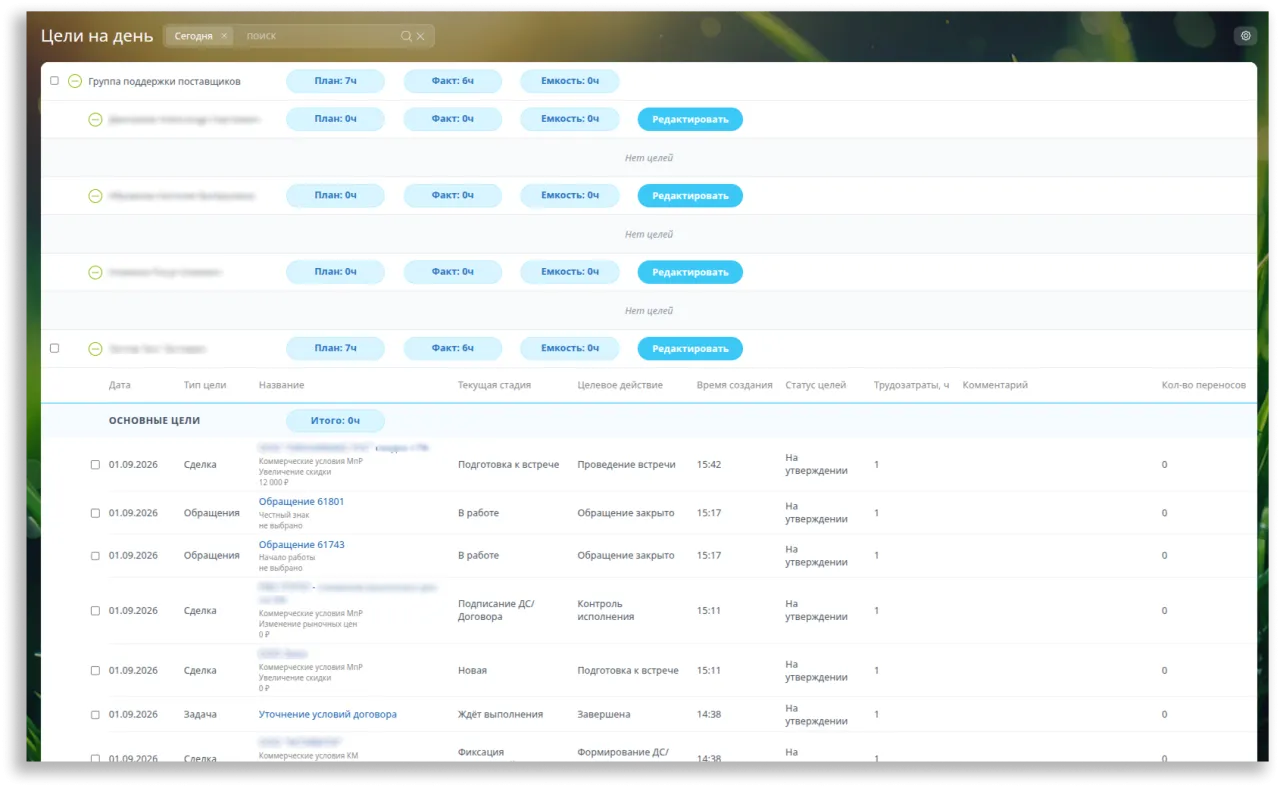This screenshot has width=1280, height=788.
Task: Click the Комментарий column header
Action: point(995,385)
